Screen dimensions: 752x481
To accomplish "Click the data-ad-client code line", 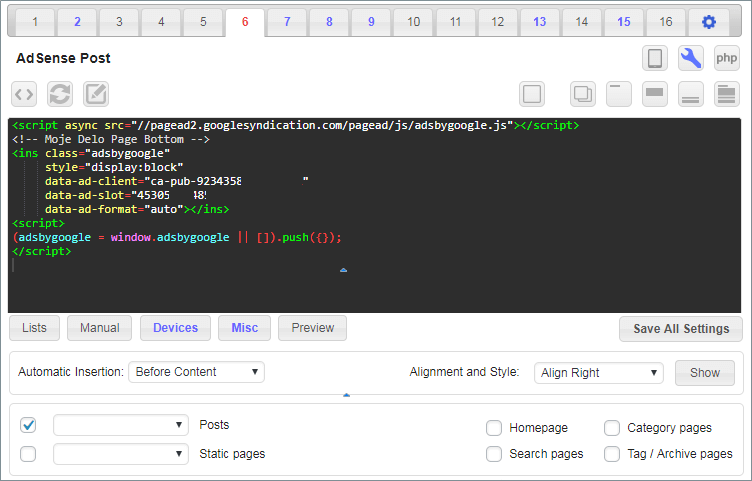I will (x=176, y=181).
